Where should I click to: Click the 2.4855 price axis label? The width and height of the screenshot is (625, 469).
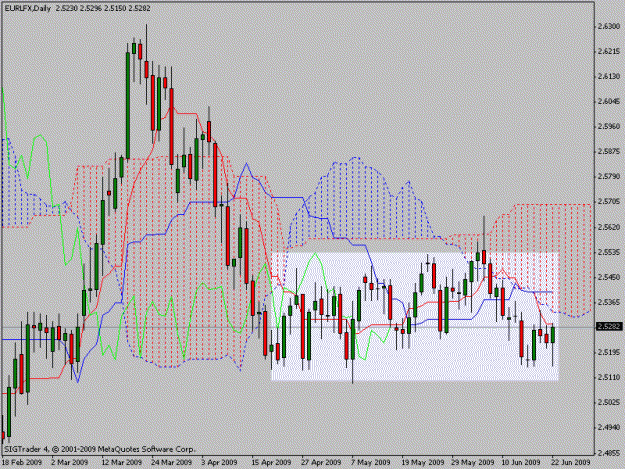pos(609,453)
